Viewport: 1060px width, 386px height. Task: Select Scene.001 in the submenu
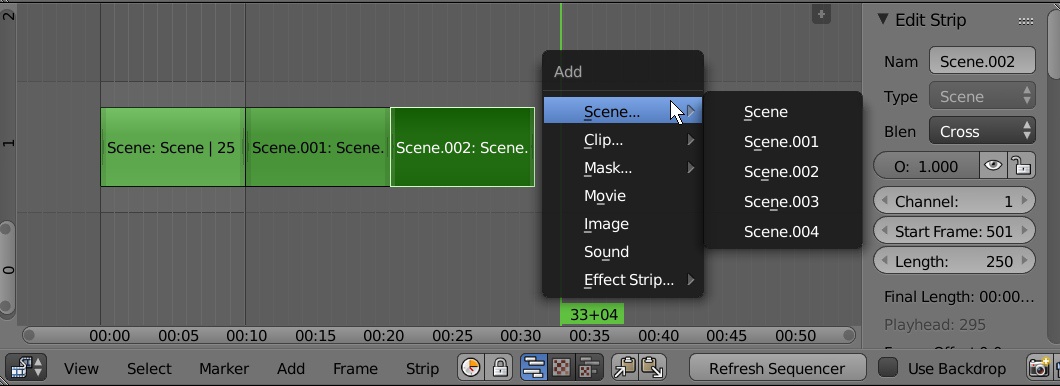click(x=783, y=141)
